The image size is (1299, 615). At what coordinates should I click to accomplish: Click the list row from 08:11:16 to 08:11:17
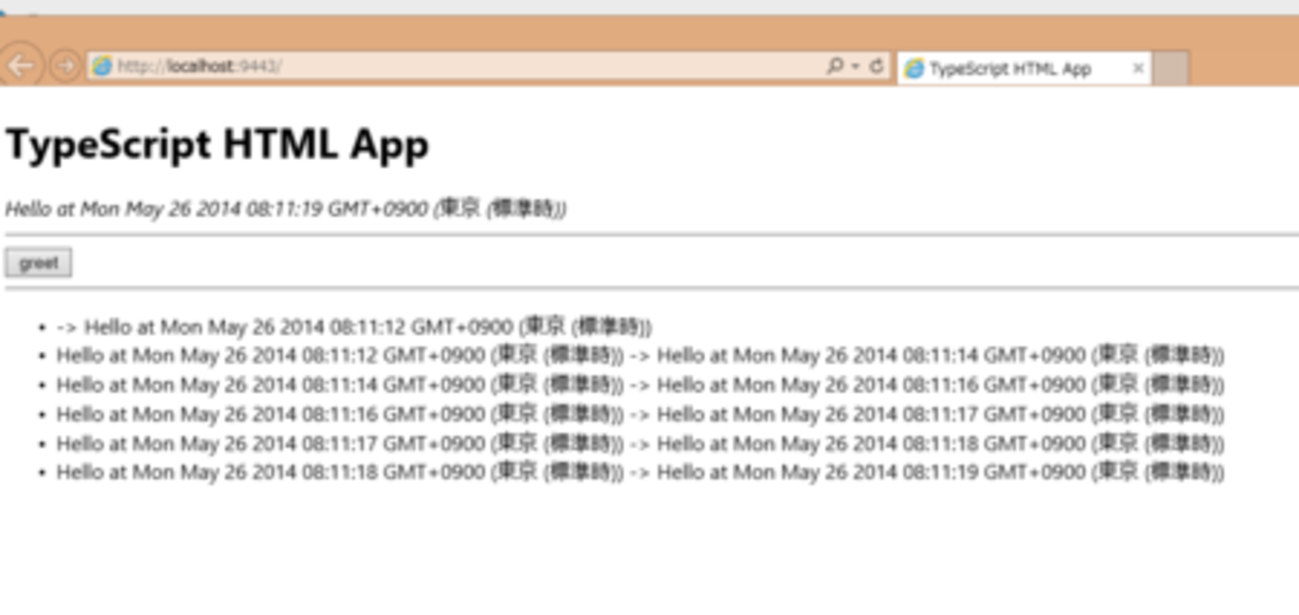tap(640, 413)
